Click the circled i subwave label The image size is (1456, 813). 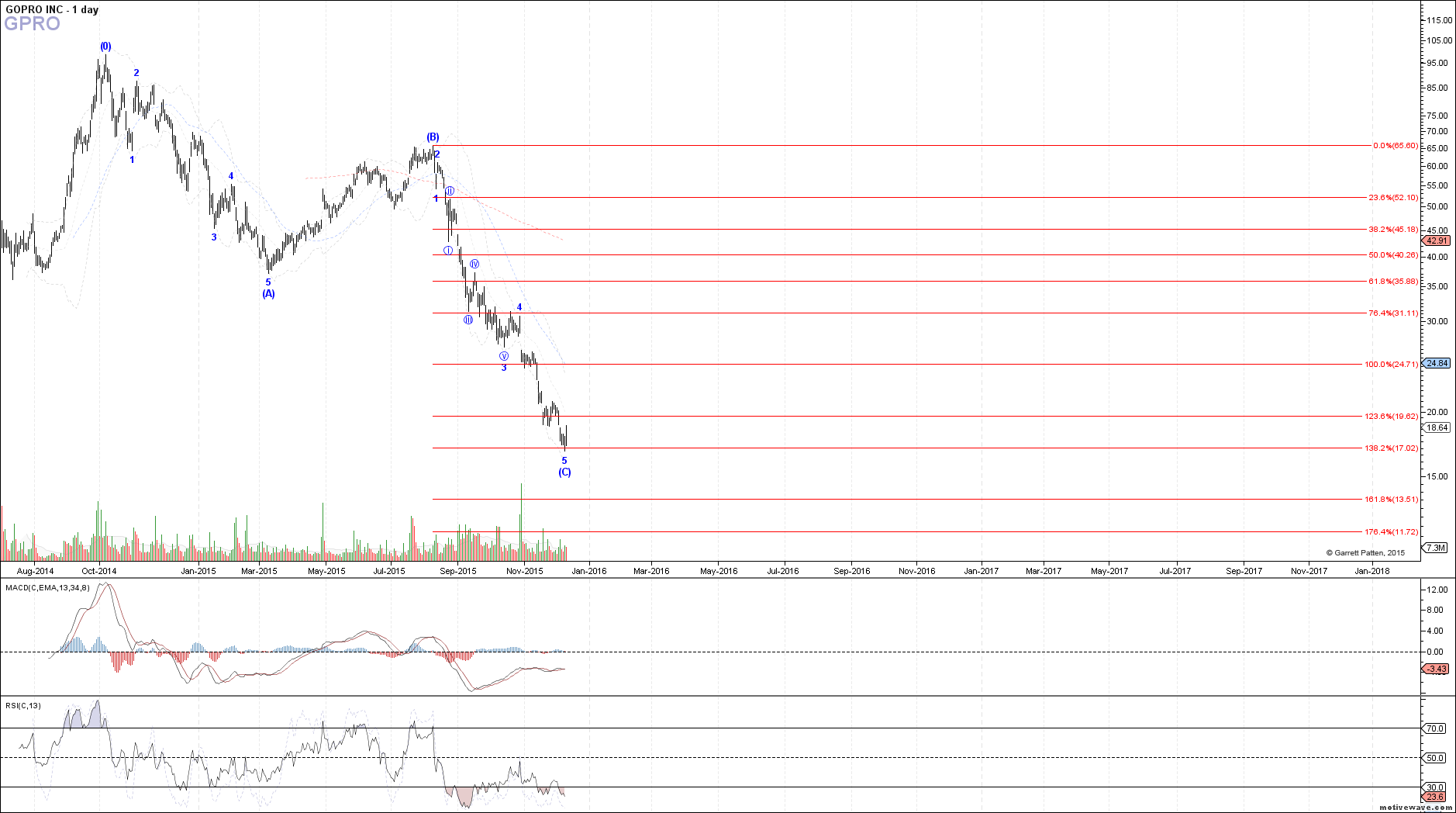448,251
